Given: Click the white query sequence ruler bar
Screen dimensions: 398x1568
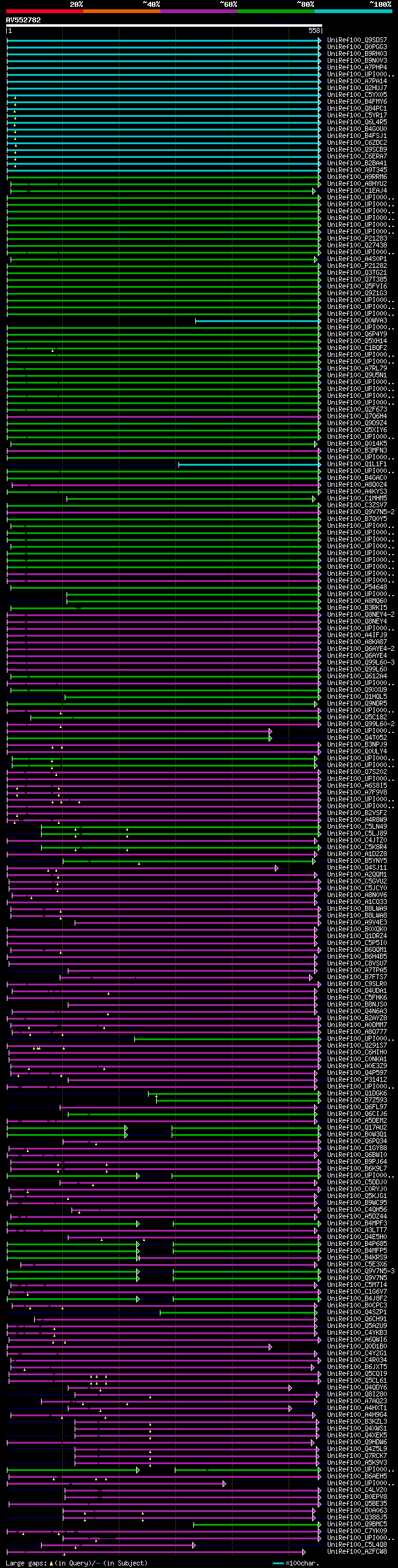Looking at the screenshot, I should pos(164,26).
